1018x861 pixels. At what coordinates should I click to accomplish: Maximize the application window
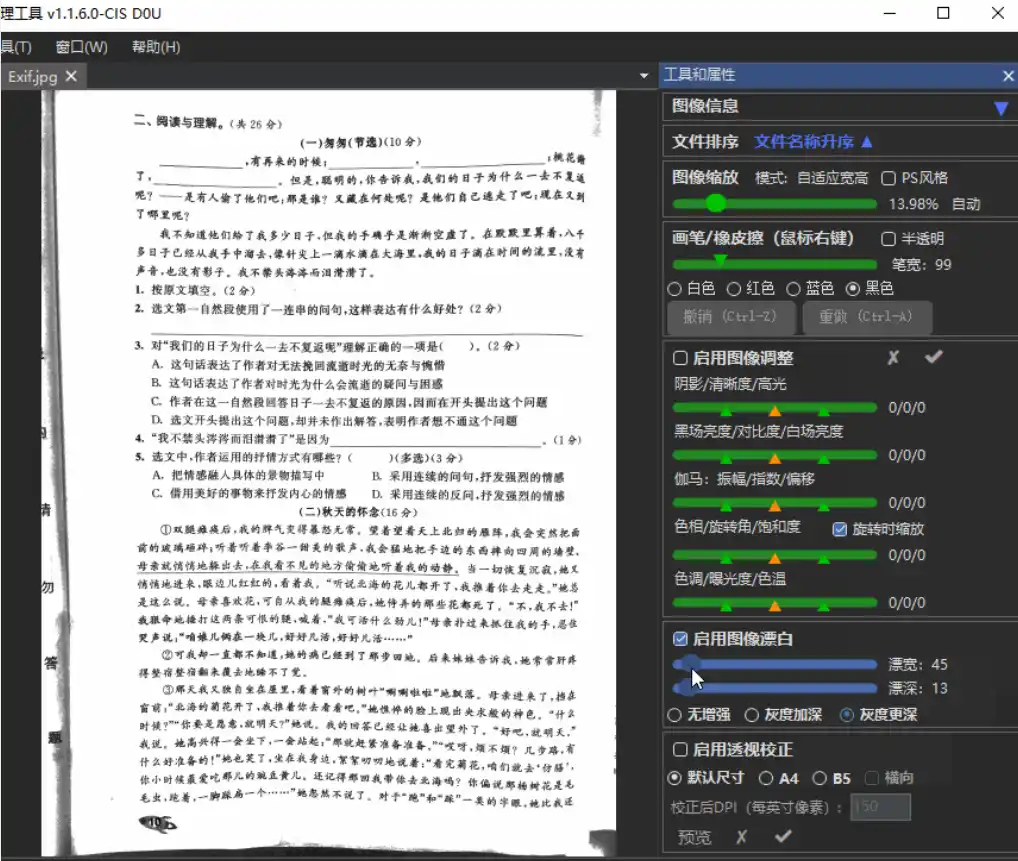(x=943, y=13)
